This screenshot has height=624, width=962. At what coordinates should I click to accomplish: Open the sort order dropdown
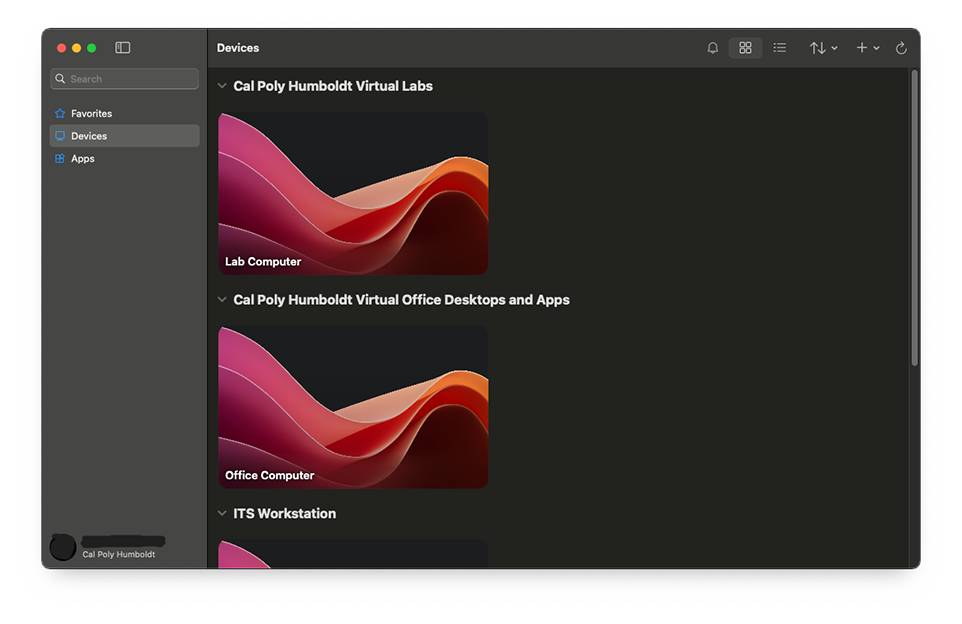(823, 48)
